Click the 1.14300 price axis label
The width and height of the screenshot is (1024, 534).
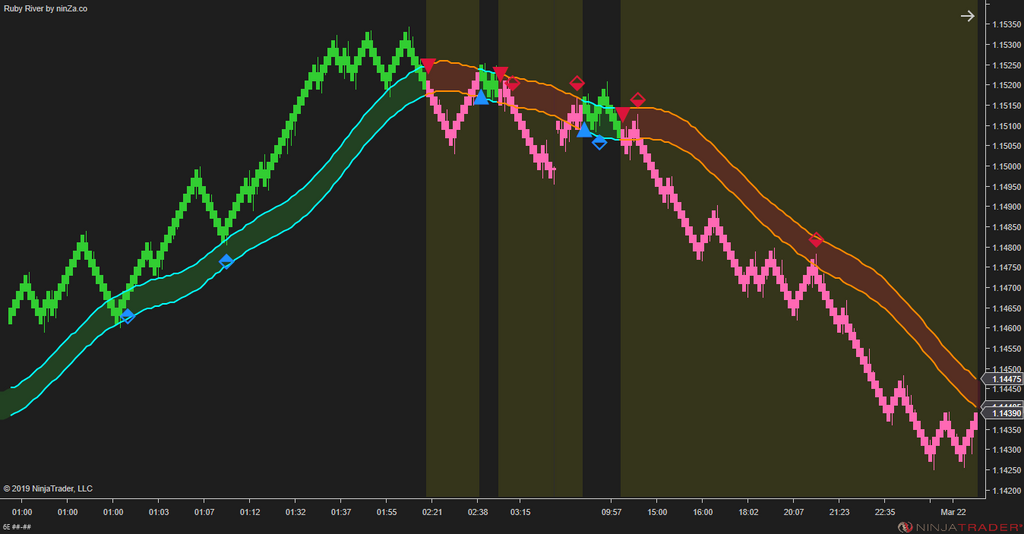tap(1006, 450)
